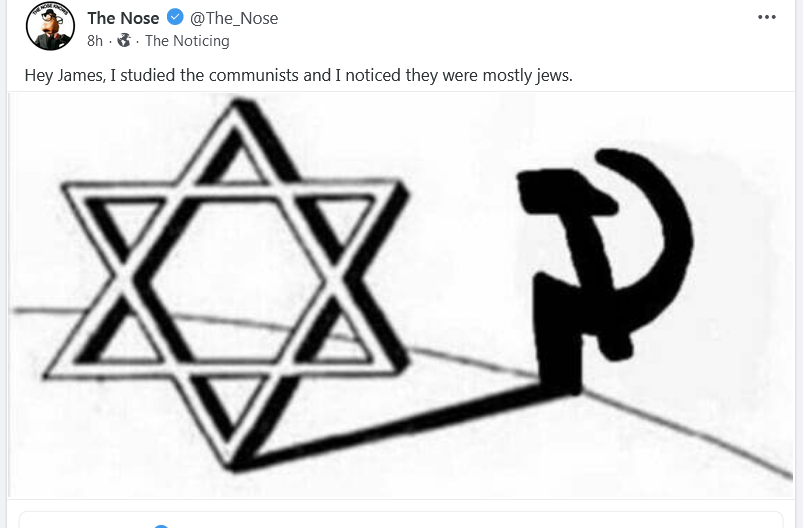Click the globe public-visibility icon

coord(124,40)
